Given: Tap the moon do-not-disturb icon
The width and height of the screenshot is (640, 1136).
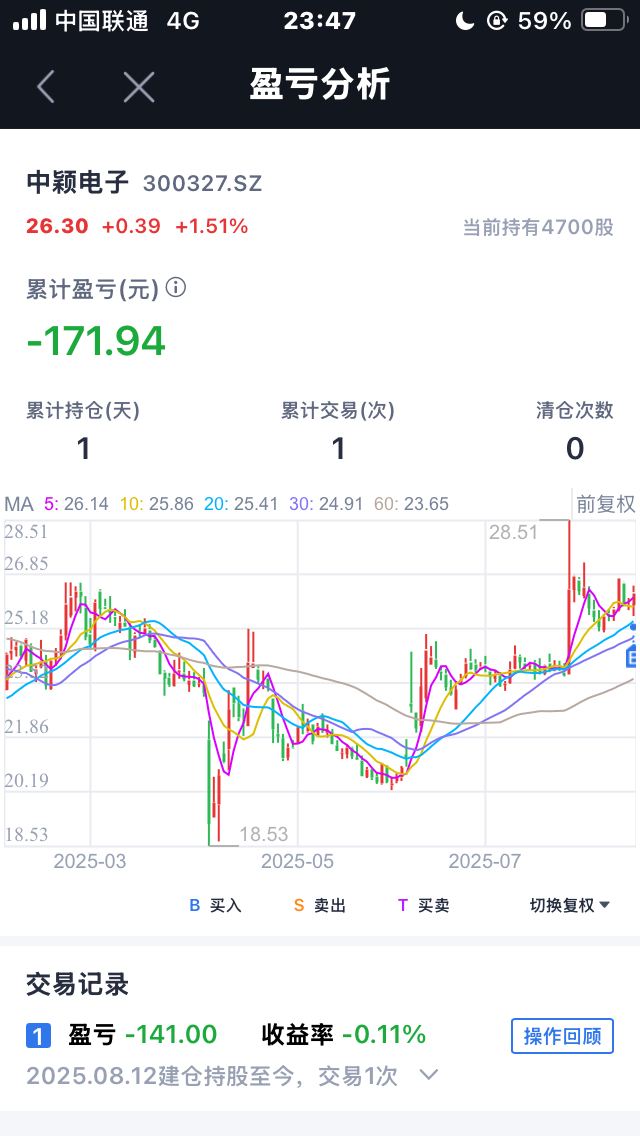Looking at the screenshot, I should 463,20.
